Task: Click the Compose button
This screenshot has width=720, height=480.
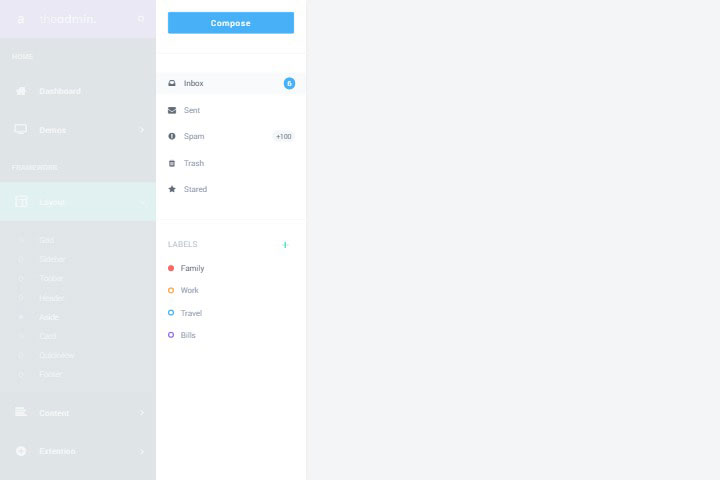Action: (x=231, y=23)
